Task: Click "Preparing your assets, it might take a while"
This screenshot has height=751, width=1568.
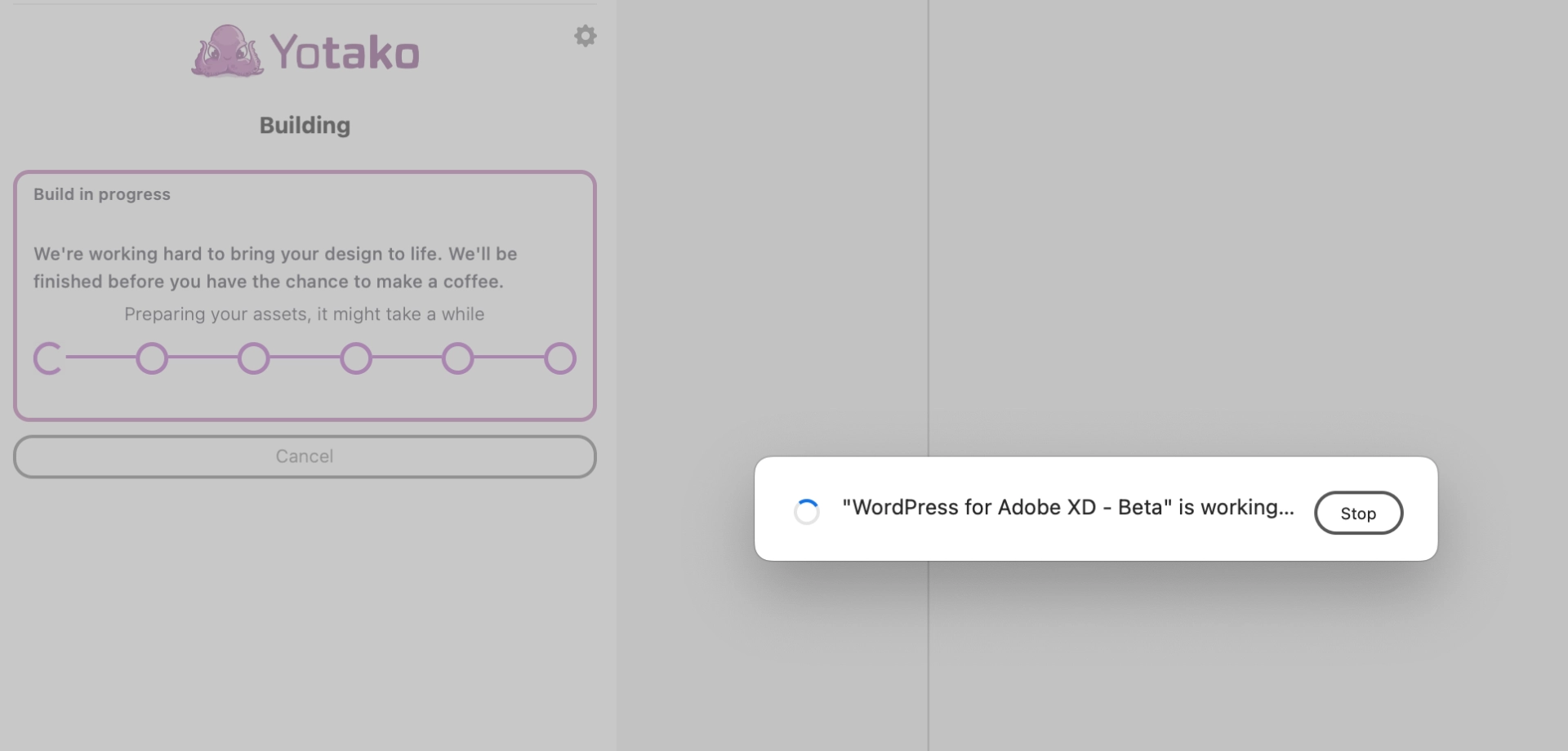Action: pyautogui.click(x=304, y=314)
